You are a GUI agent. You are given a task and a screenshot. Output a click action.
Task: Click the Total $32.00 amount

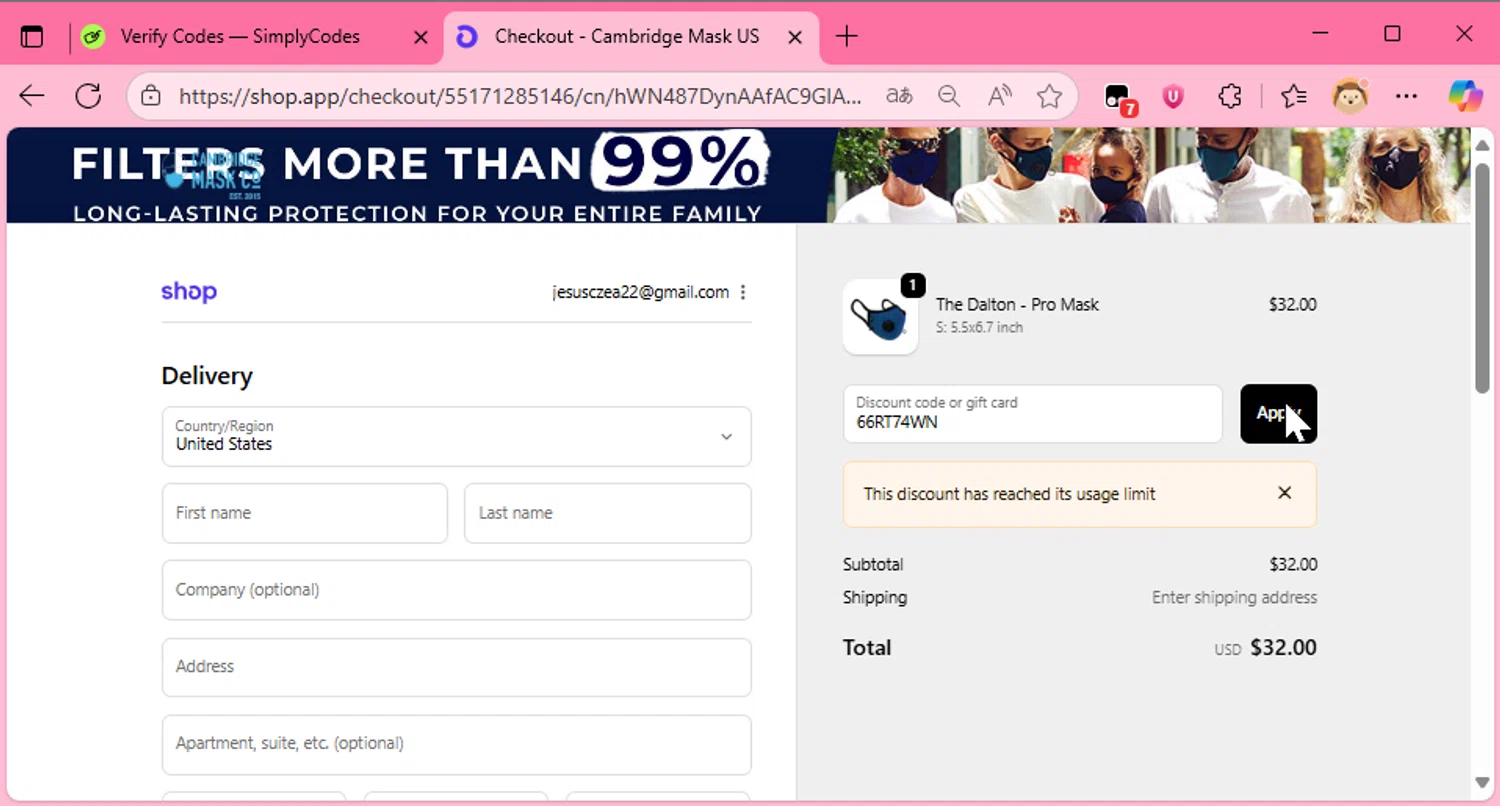coord(1283,648)
